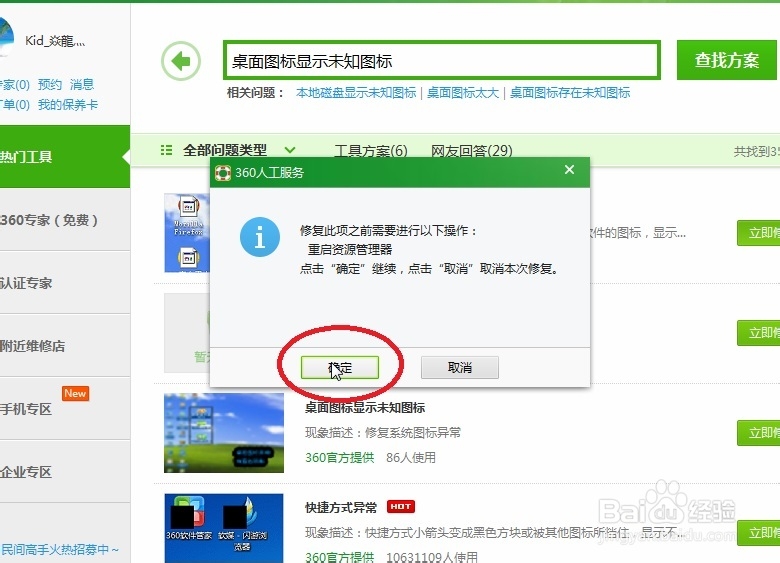This screenshot has height=563, width=780.
Task: Click thumbnail of 快捷方式异常 result
Action: click(224, 528)
